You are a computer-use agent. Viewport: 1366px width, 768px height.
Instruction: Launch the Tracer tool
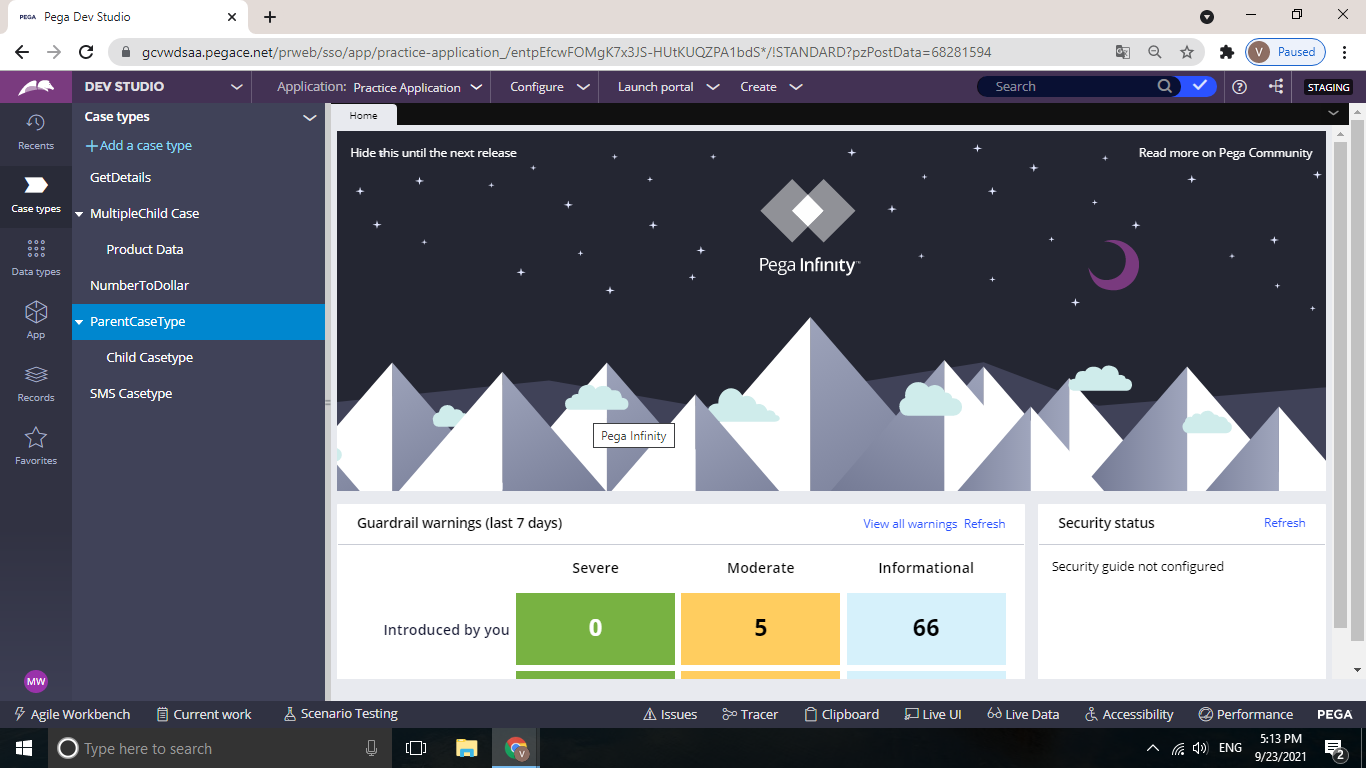coord(750,714)
